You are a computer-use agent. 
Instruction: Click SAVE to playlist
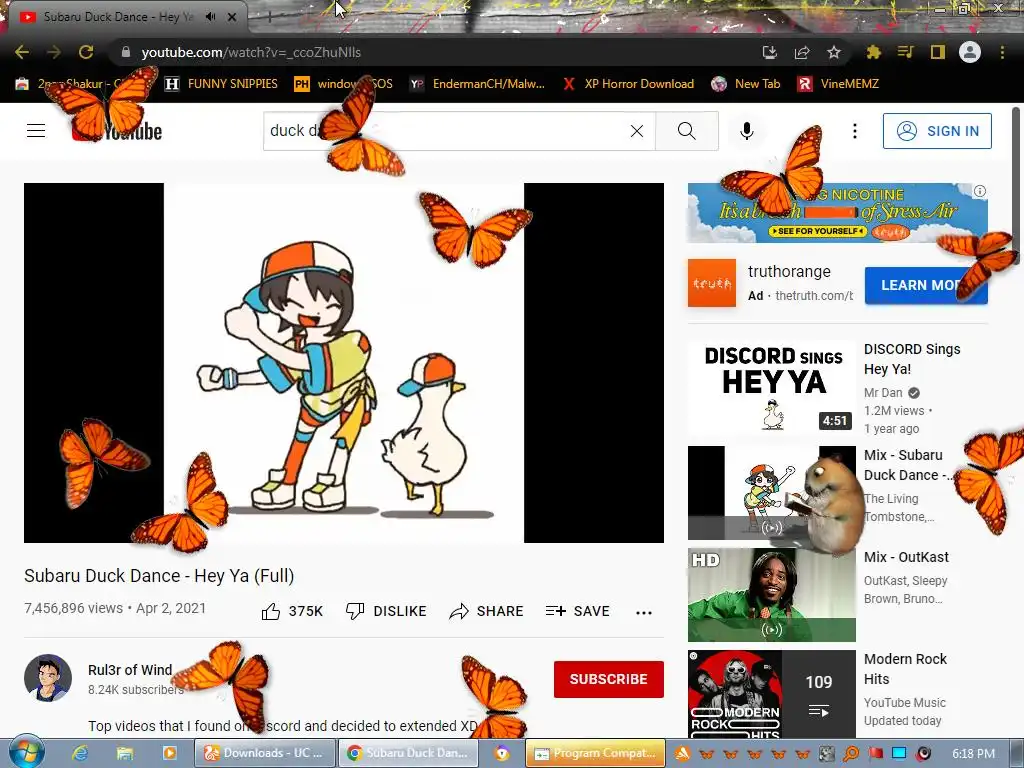point(578,611)
